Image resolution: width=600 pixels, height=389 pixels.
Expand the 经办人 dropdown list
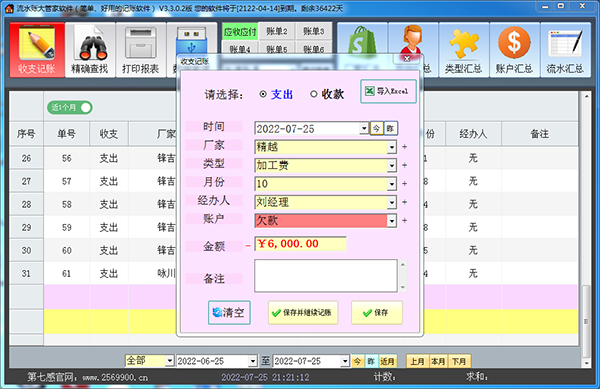click(x=391, y=202)
